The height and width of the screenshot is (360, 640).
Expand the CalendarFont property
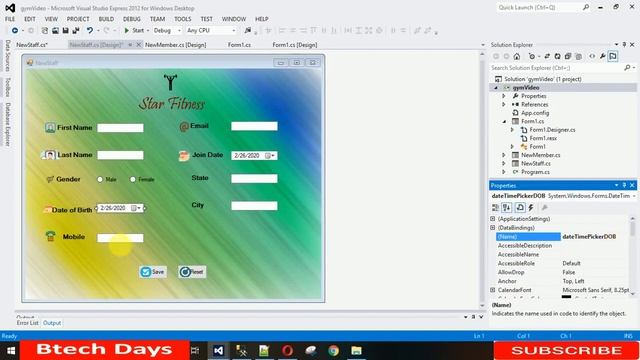493,290
